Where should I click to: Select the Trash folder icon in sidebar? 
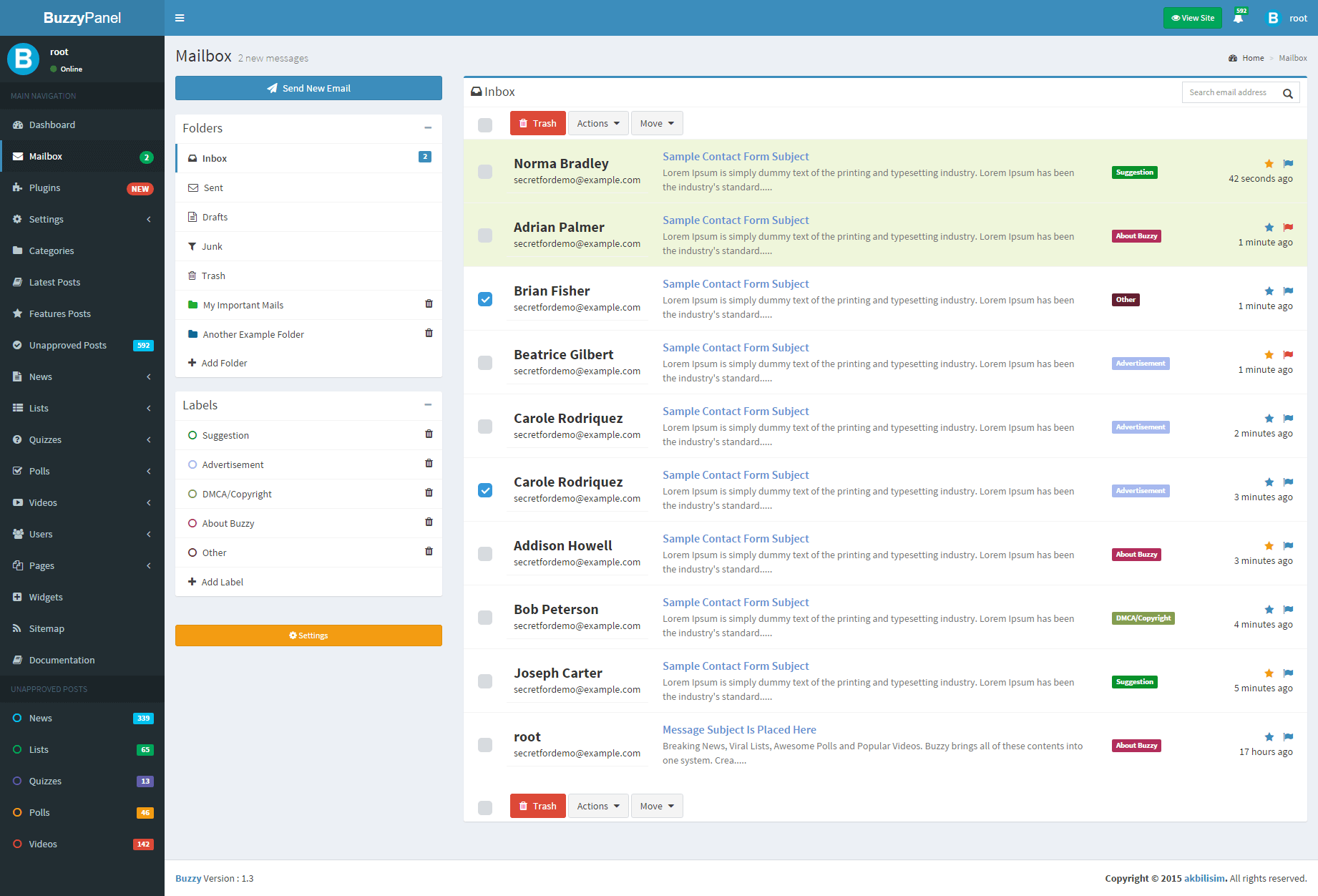pyautogui.click(x=192, y=276)
